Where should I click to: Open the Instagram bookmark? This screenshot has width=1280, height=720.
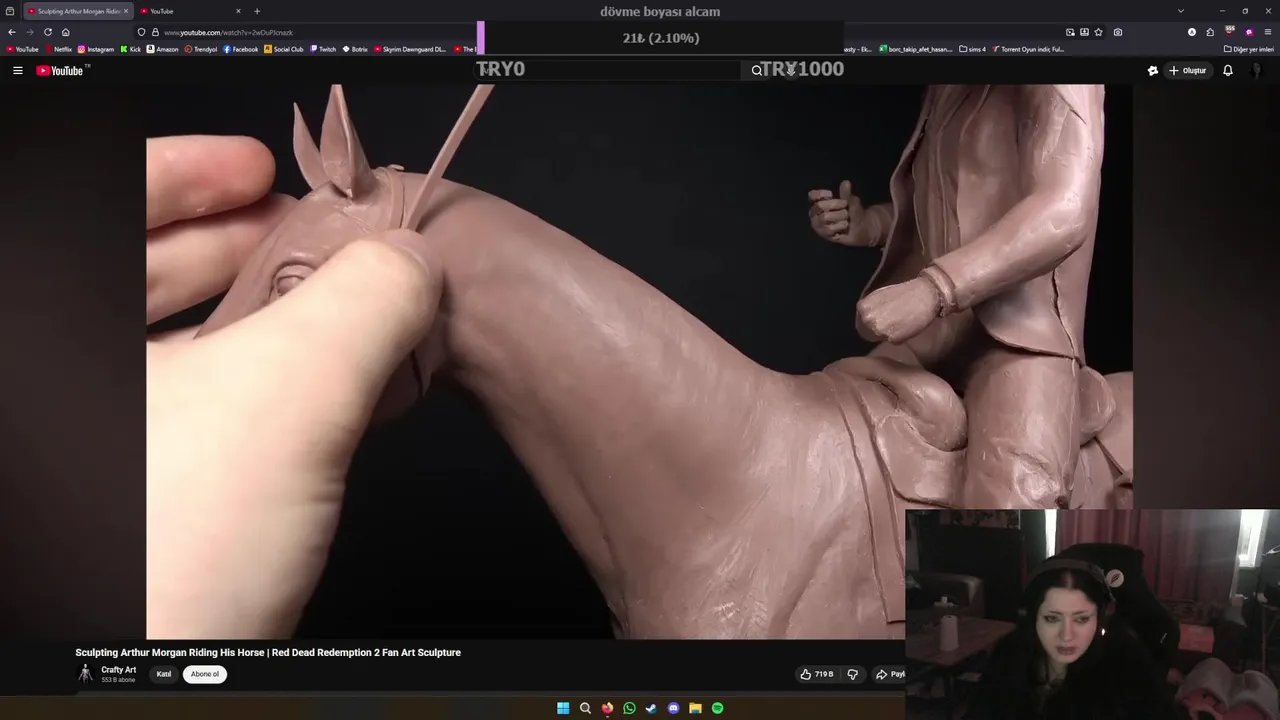[96, 49]
